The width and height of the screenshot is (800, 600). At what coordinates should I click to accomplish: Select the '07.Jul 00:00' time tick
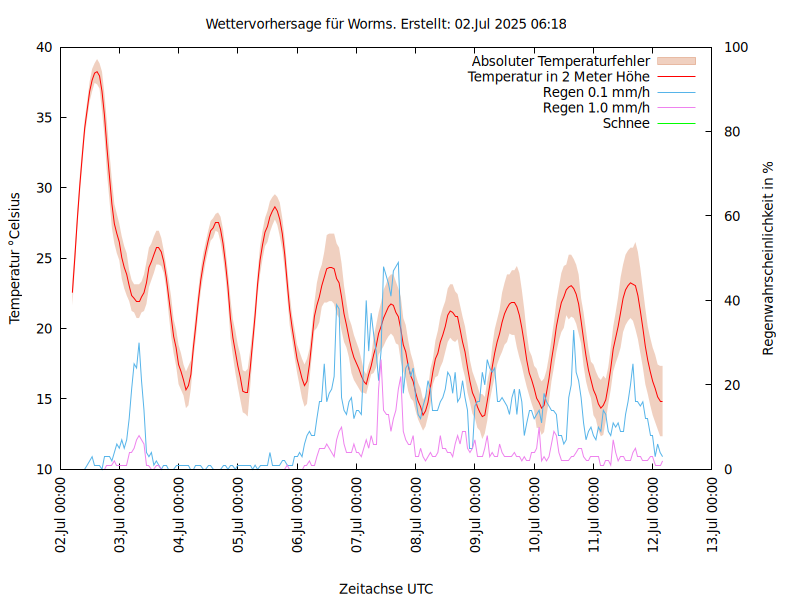coord(357,516)
